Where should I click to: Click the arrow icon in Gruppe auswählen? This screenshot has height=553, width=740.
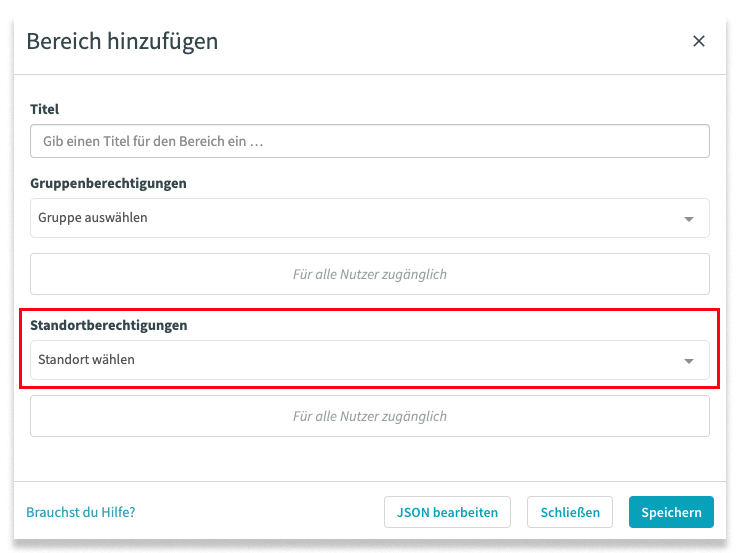point(688,219)
